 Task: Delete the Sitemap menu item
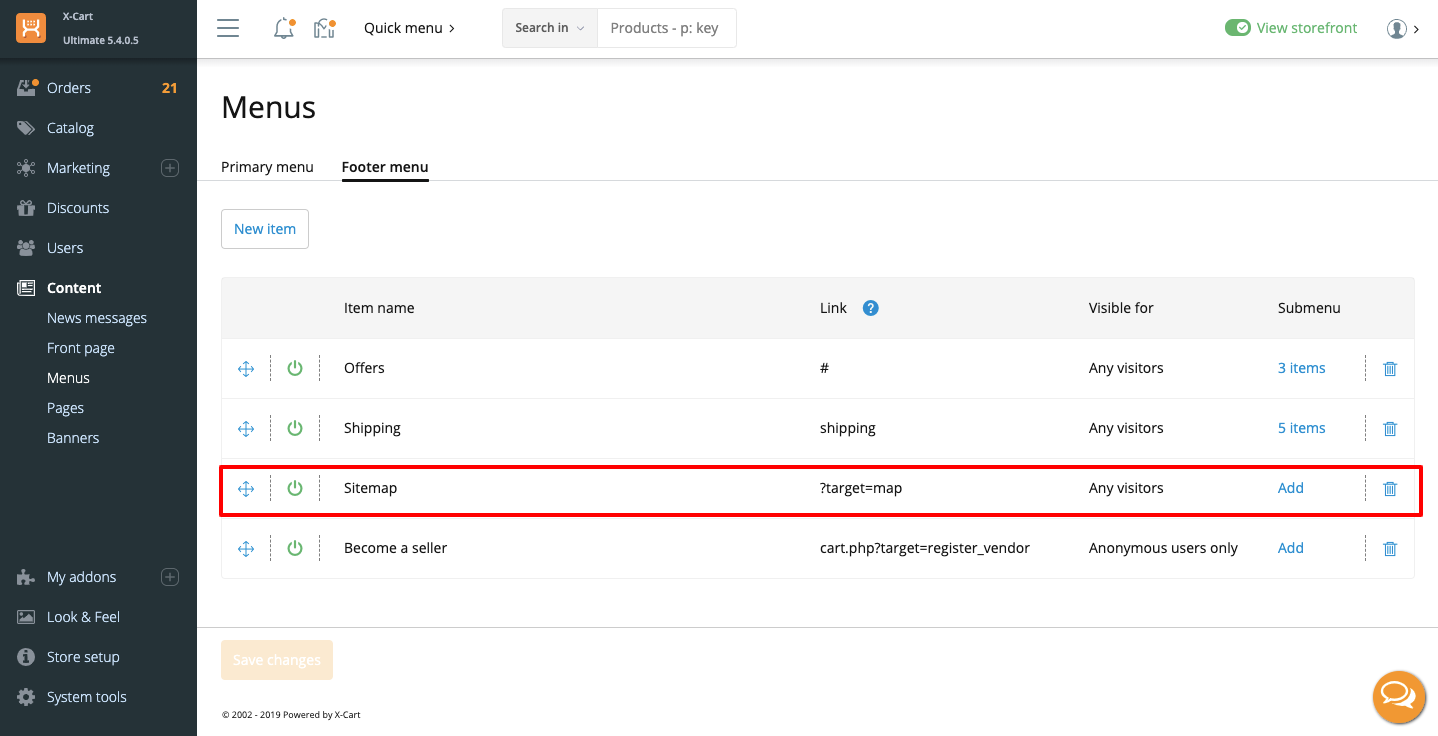coord(1389,489)
